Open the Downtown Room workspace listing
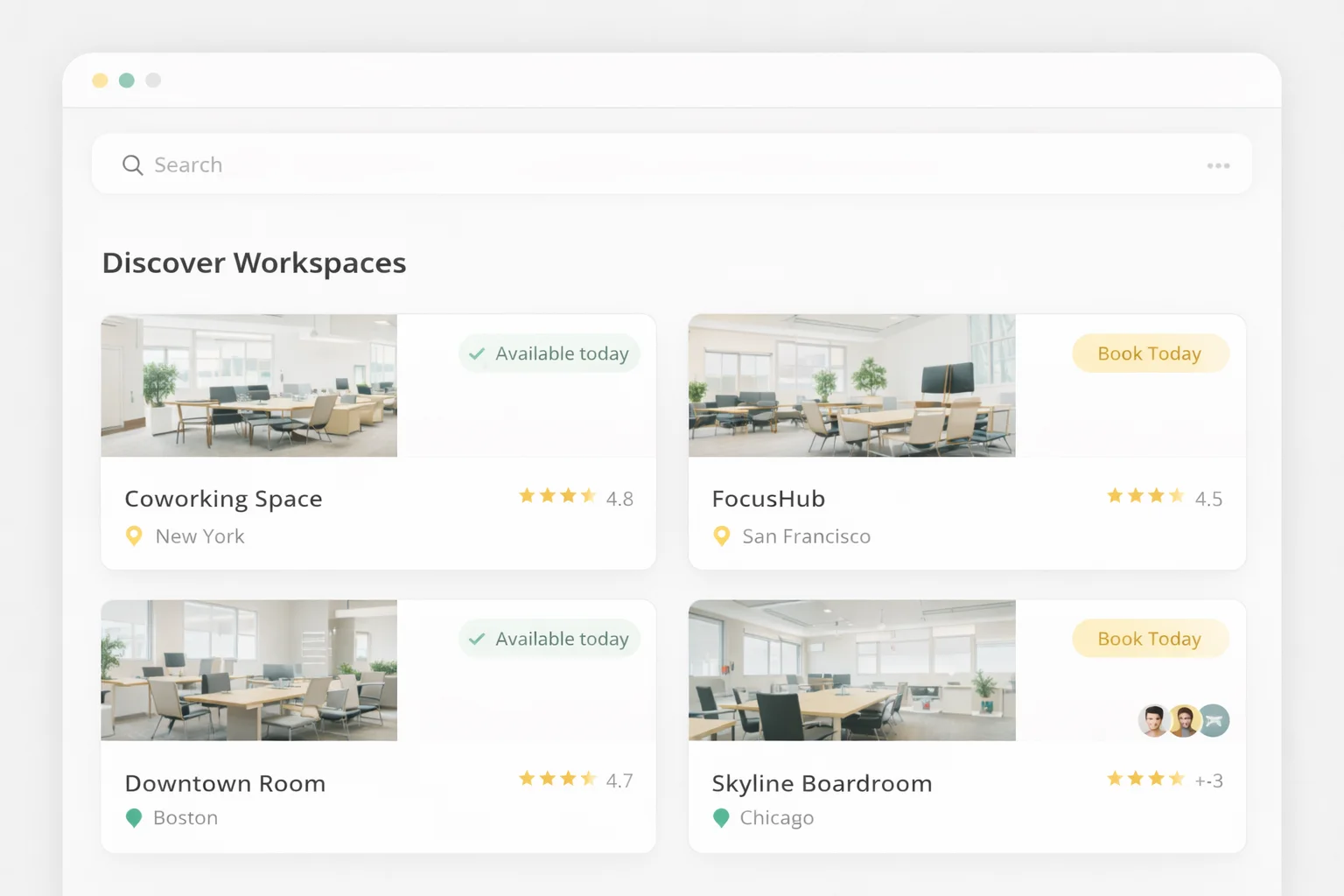 (225, 783)
